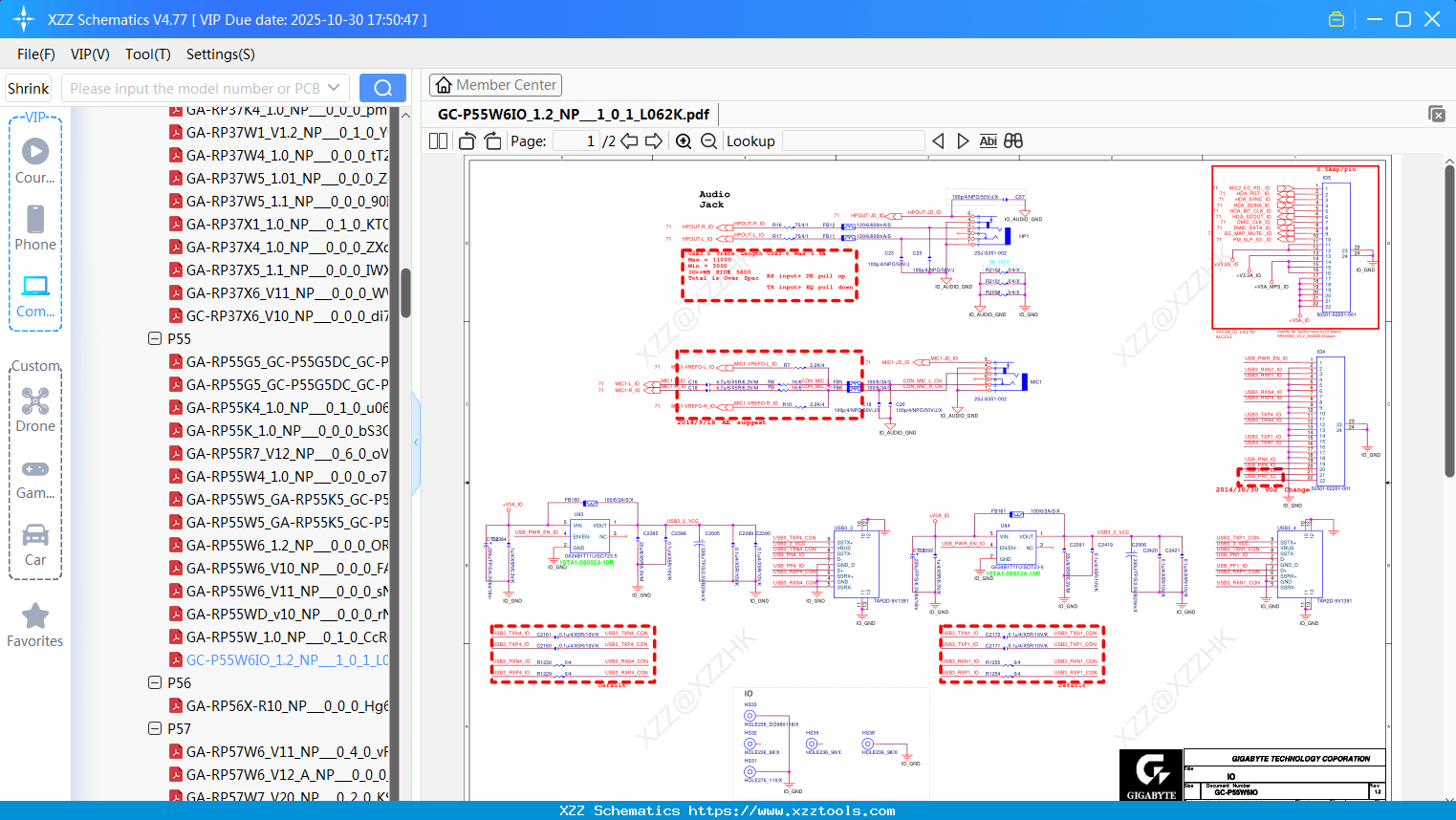
Task: Rotate page counterclockwise in PDF toolbar
Action: pyautogui.click(x=467, y=141)
